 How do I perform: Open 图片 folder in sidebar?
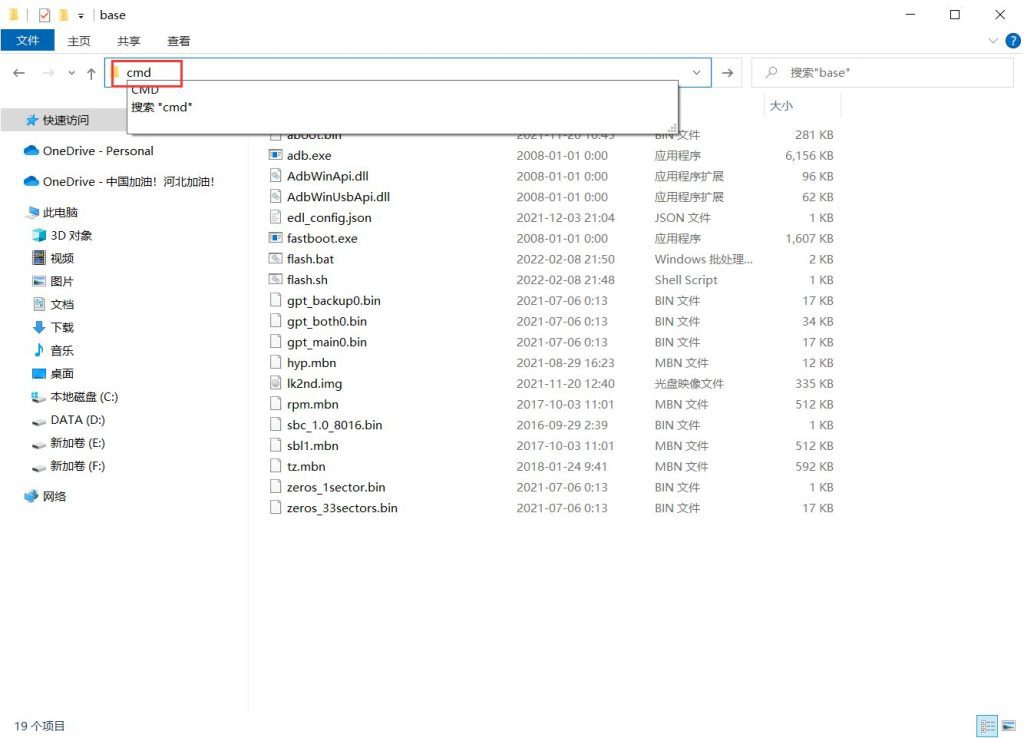tap(61, 281)
